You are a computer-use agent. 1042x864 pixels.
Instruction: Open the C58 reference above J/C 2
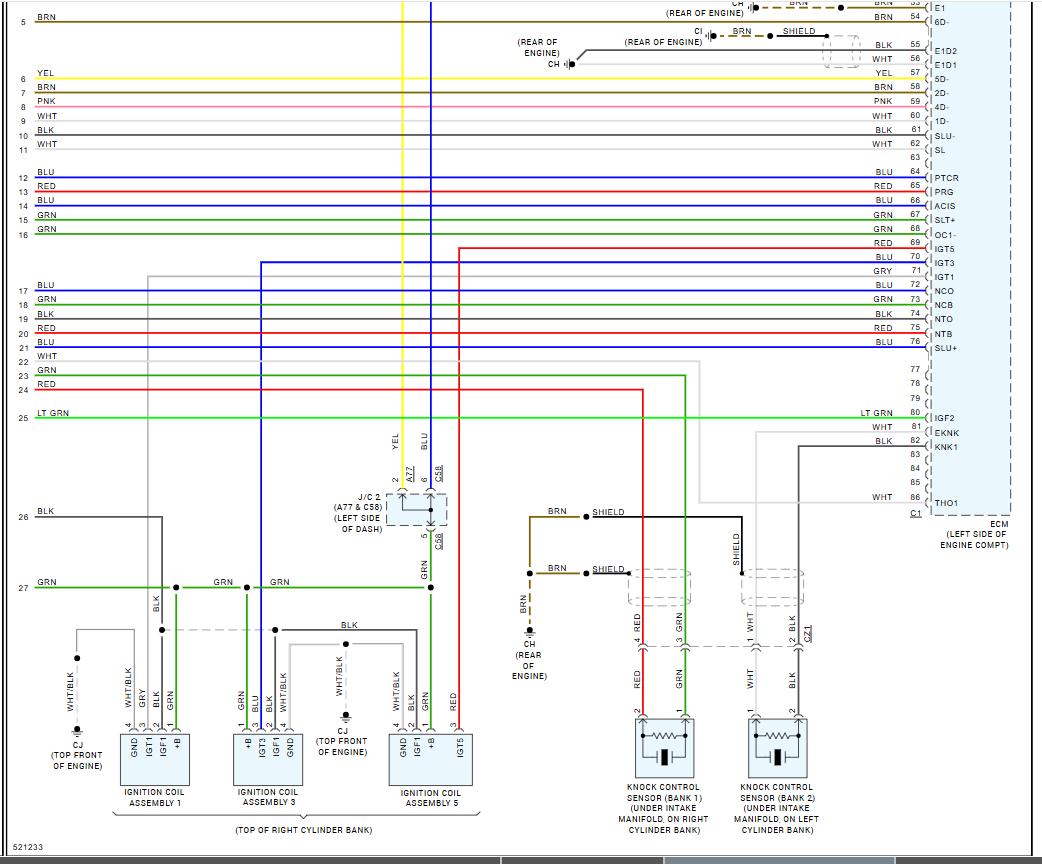[x=439, y=470]
